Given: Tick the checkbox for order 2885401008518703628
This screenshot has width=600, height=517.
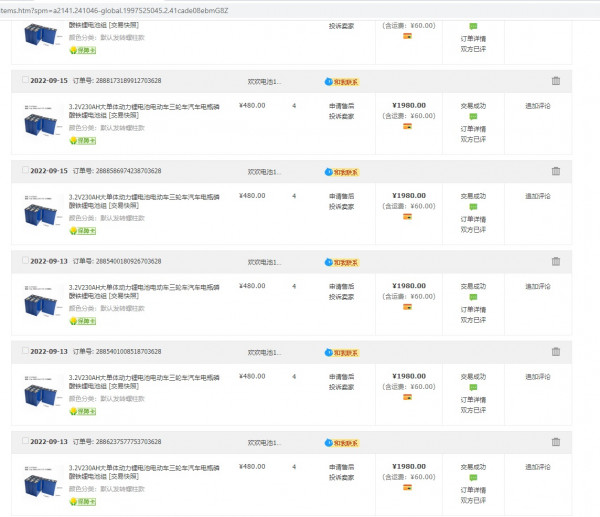Looking at the screenshot, I should pos(23,351).
